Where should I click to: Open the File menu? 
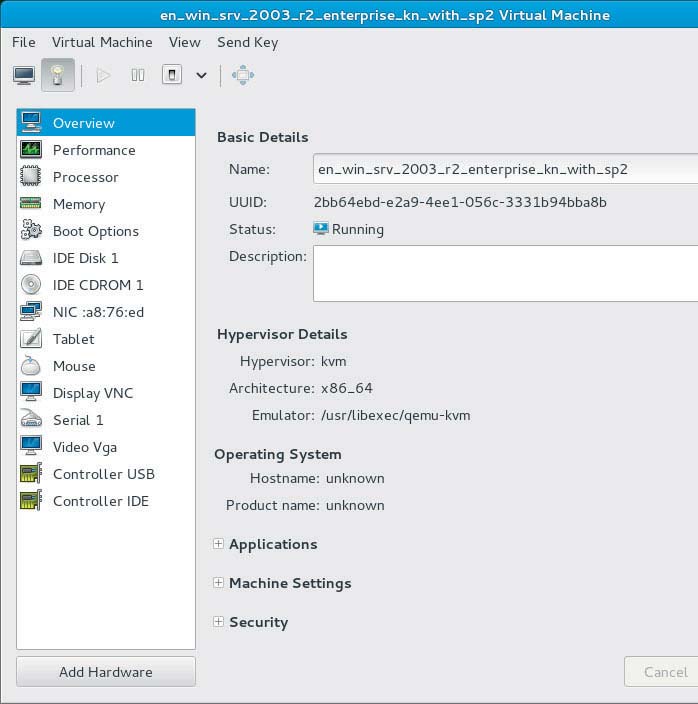[24, 42]
